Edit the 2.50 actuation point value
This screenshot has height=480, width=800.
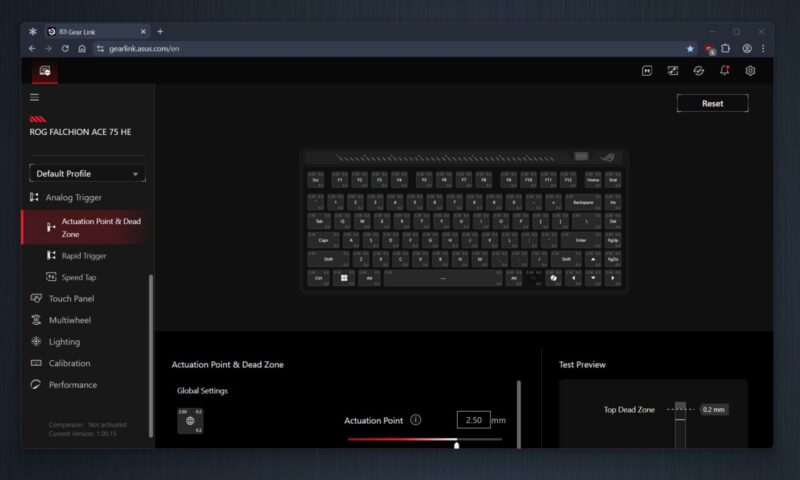(x=473, y=420)
